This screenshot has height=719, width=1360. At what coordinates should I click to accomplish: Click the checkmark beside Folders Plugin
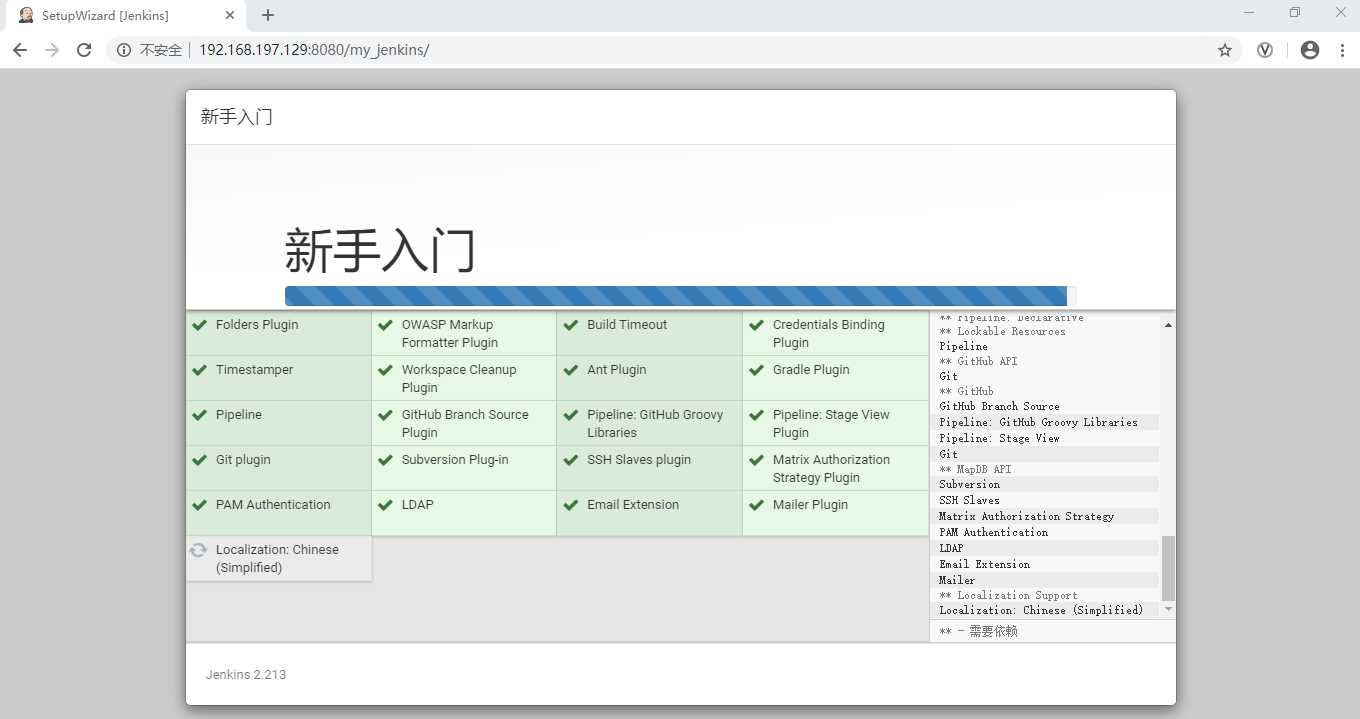(200, 325)
